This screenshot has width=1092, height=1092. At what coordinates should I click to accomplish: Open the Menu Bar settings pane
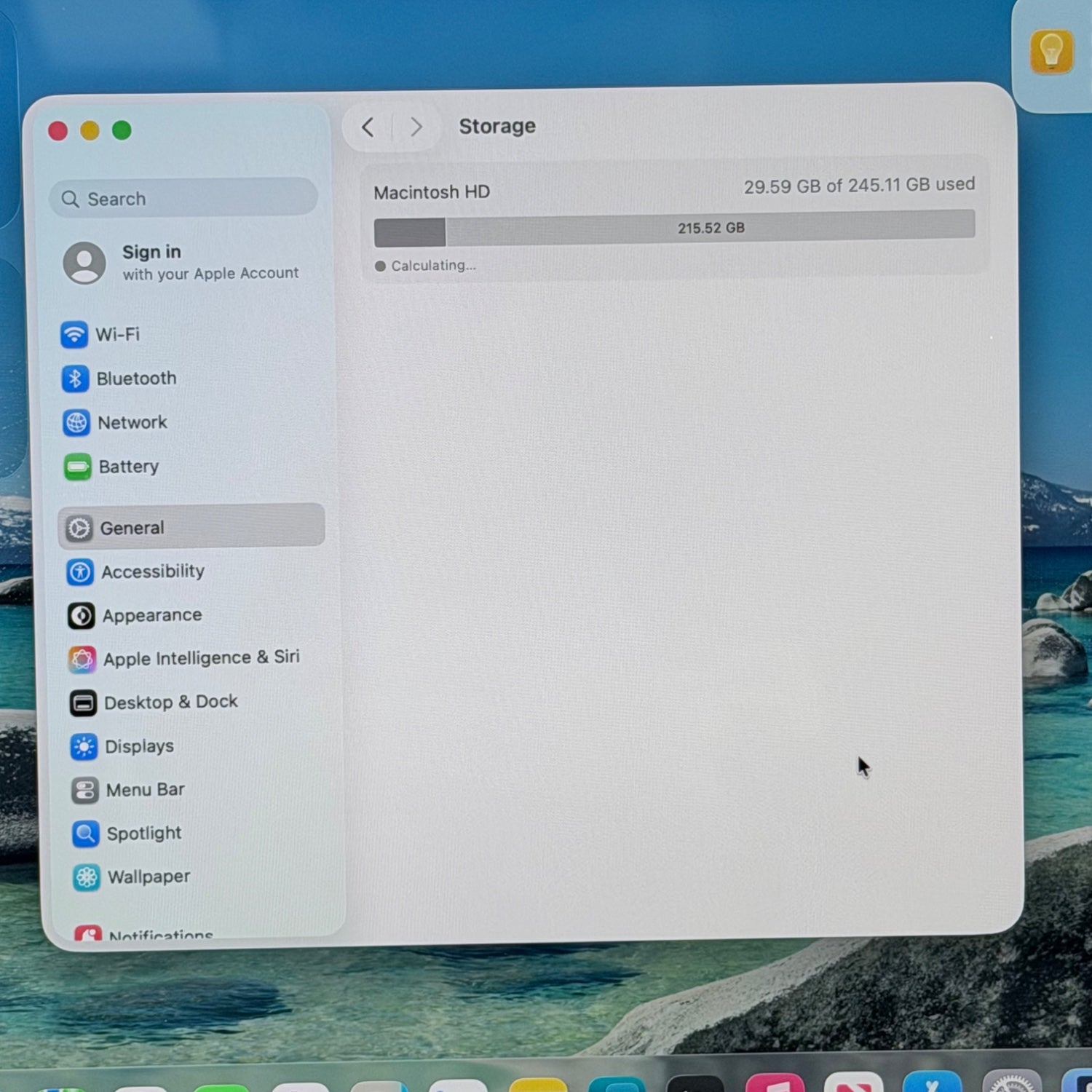[x=145, y=790]
